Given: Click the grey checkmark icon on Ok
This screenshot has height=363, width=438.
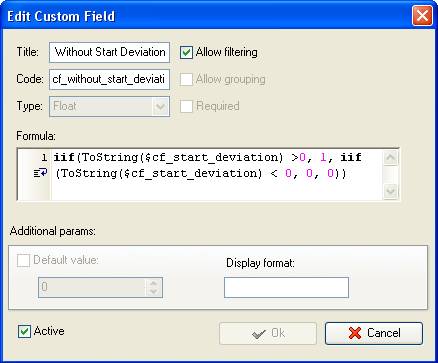Looking at the screenshot, I should click(259, 334).
